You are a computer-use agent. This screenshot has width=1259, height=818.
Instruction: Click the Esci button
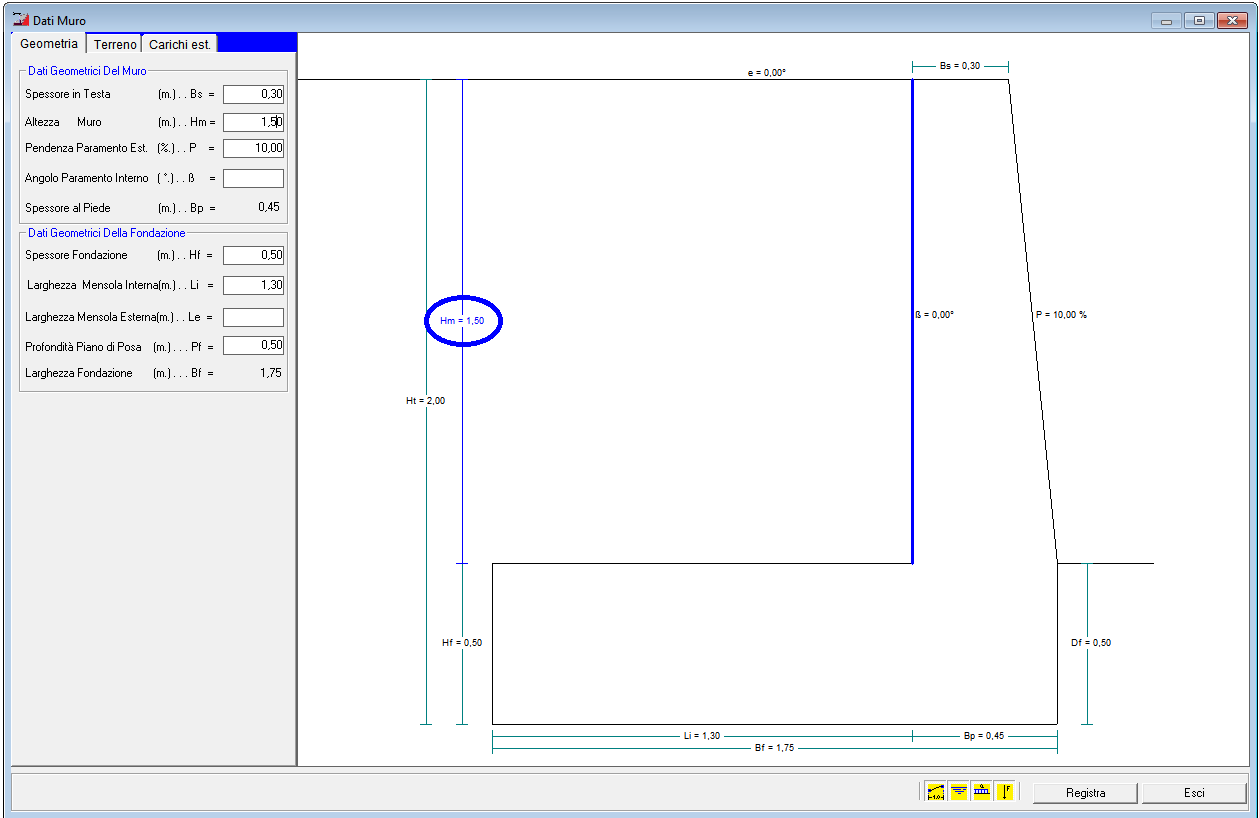click(1194, 793)
